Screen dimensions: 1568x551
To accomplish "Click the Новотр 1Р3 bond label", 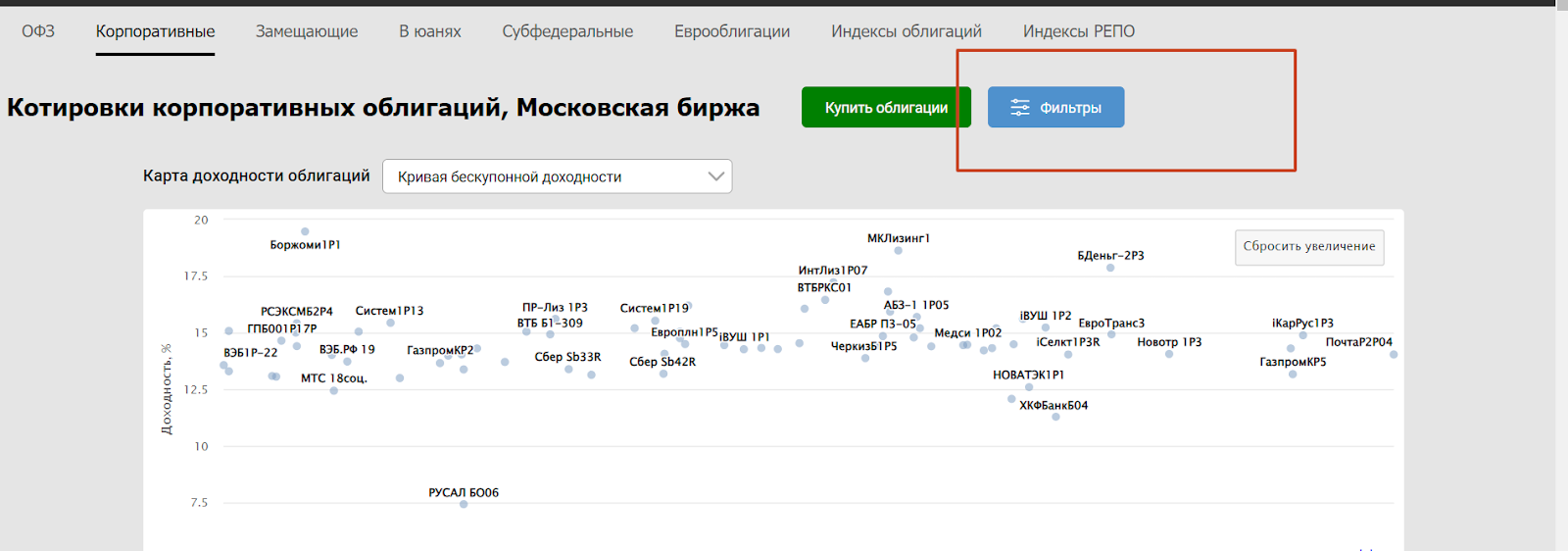I will point(1169,342).
